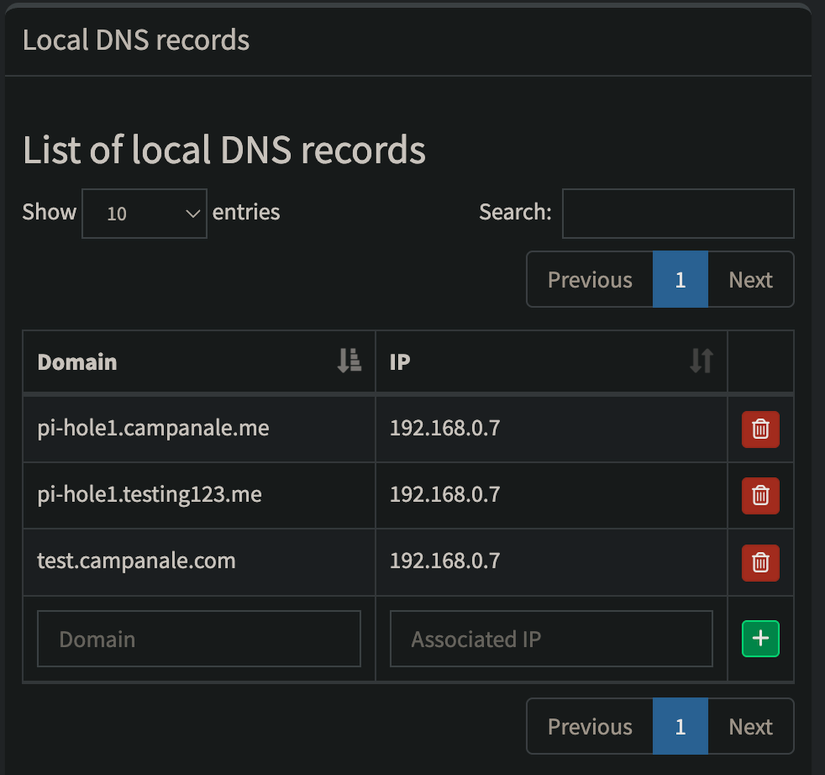Sort the IP column by its sort icon
Image resolution: width=825 pixels, height=775 pixels.
point(700,361)
